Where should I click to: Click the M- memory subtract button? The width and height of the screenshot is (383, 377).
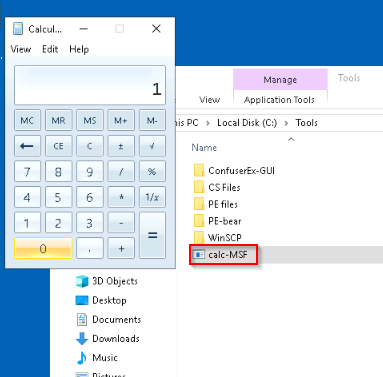coord(152,120)
